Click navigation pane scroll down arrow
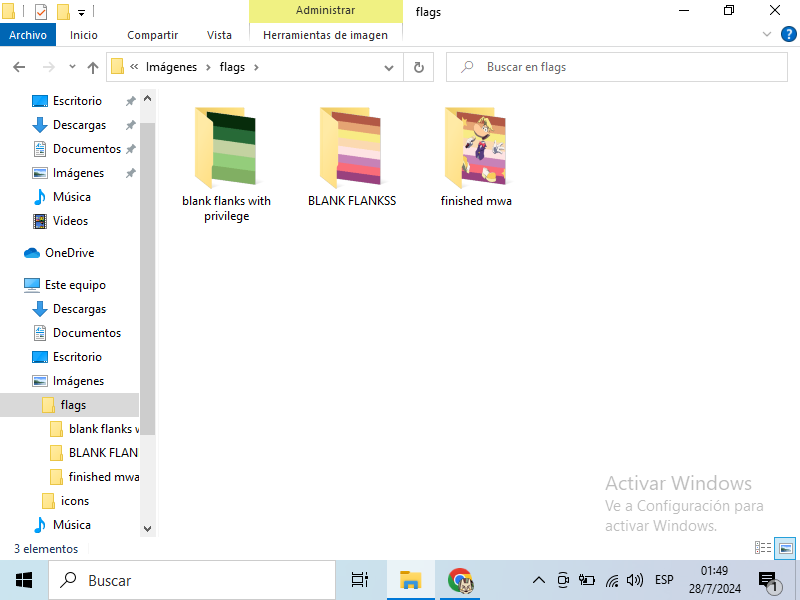The width and height of the screenshot is (800, 600). click(147, 529)
